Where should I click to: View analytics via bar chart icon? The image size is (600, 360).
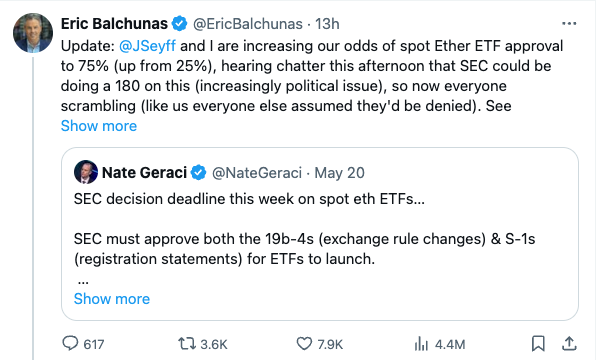pos(421,344)
